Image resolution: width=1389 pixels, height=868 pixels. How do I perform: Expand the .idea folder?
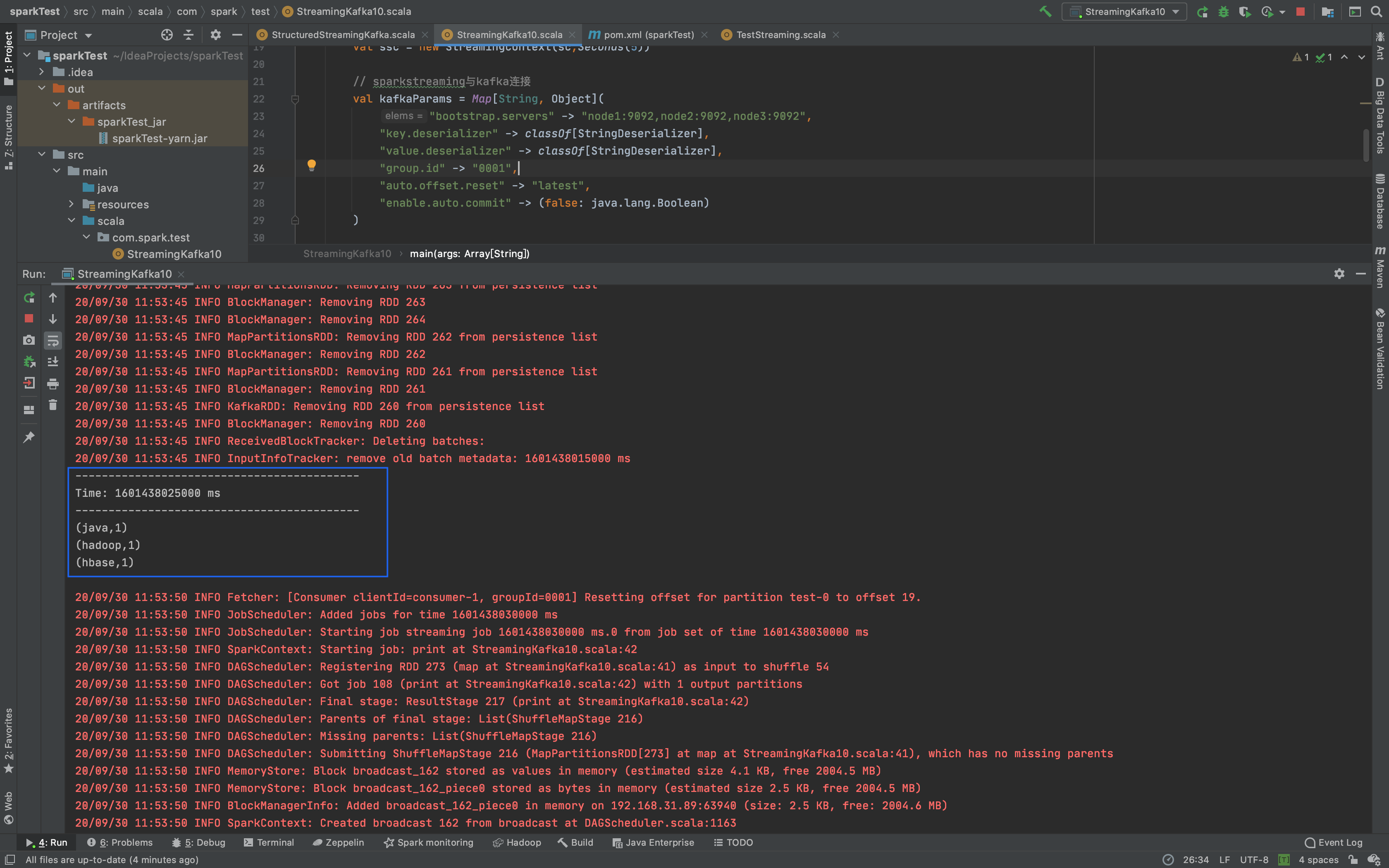[41, 72]
